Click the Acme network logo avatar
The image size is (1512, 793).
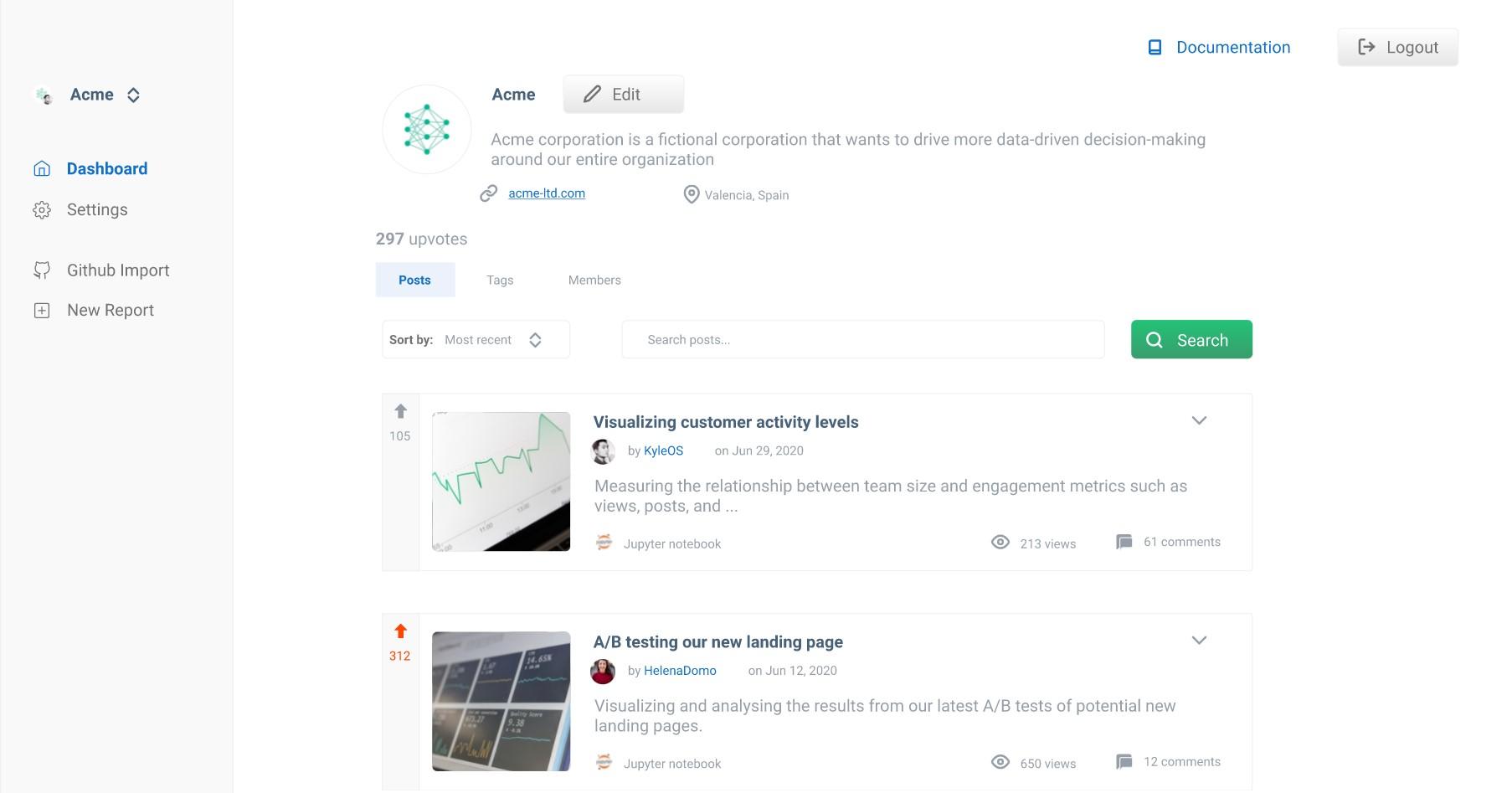pyautogui.click(x=427, y=130)
